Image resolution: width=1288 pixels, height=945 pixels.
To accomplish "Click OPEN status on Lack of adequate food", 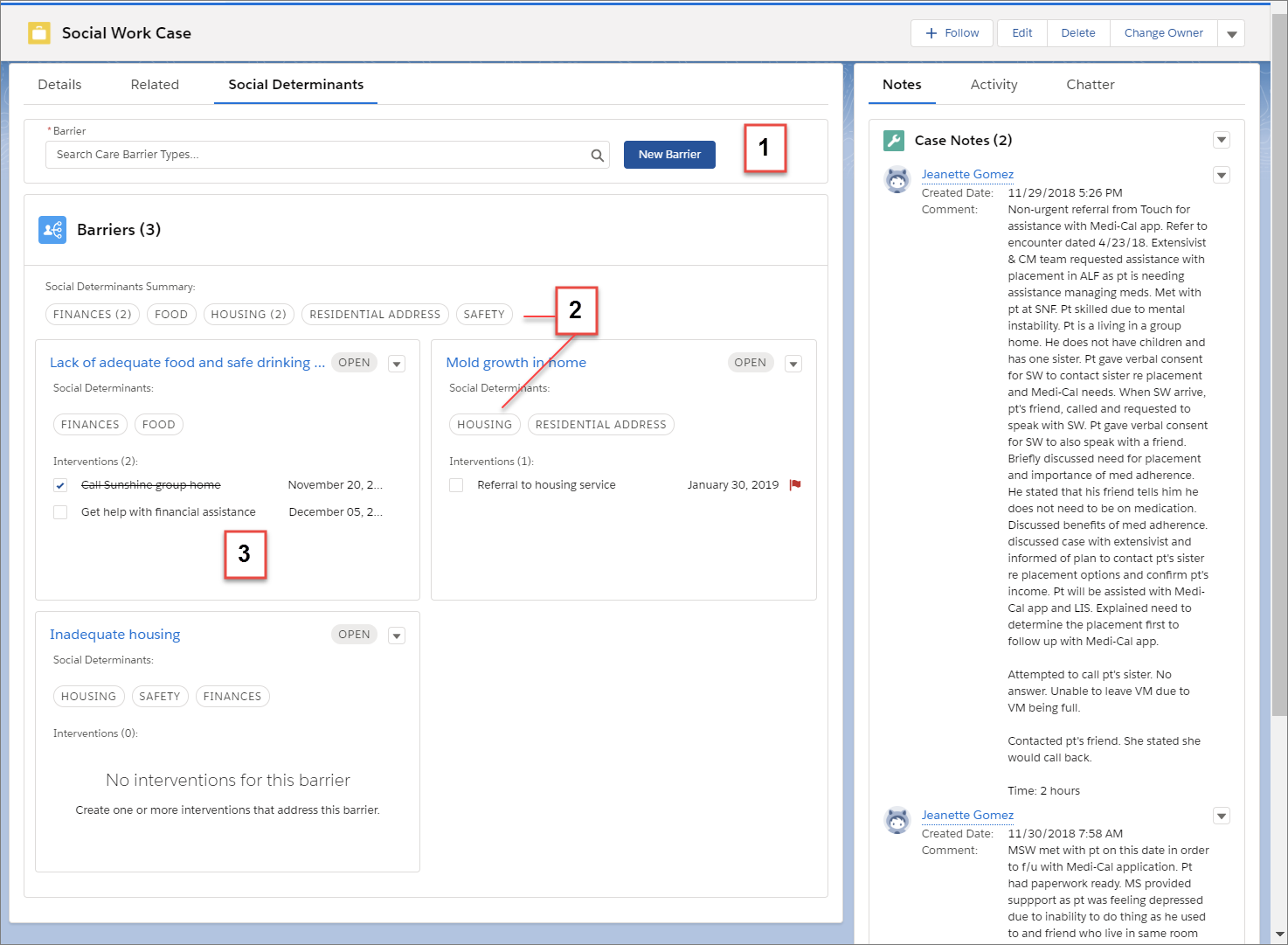I will (x=354, y=363).
